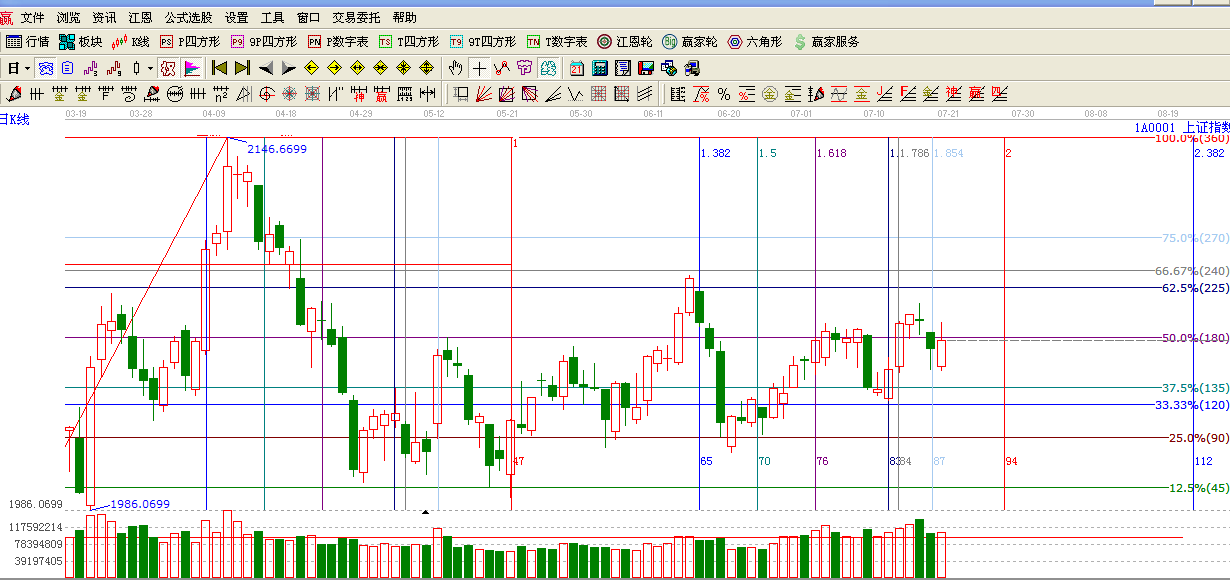Toggle the highlighted pink flag chart icon
This screenshot has width=1230, height=580.
click(x=192, y=68)
